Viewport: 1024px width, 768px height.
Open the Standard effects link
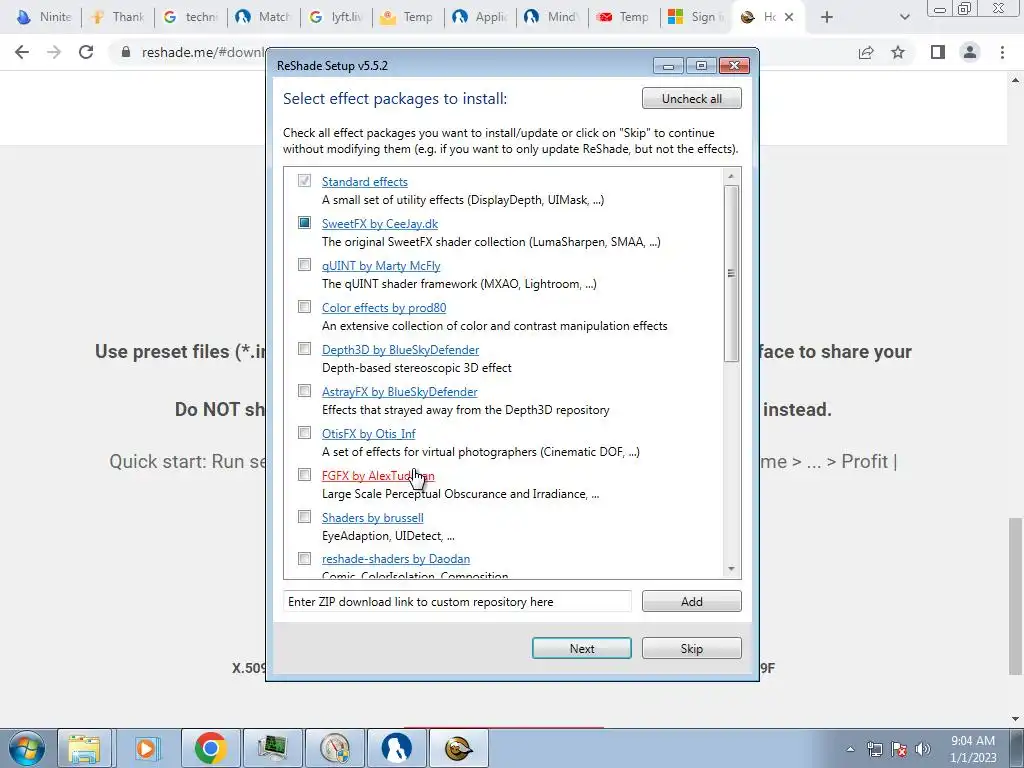tap(364, 182)
